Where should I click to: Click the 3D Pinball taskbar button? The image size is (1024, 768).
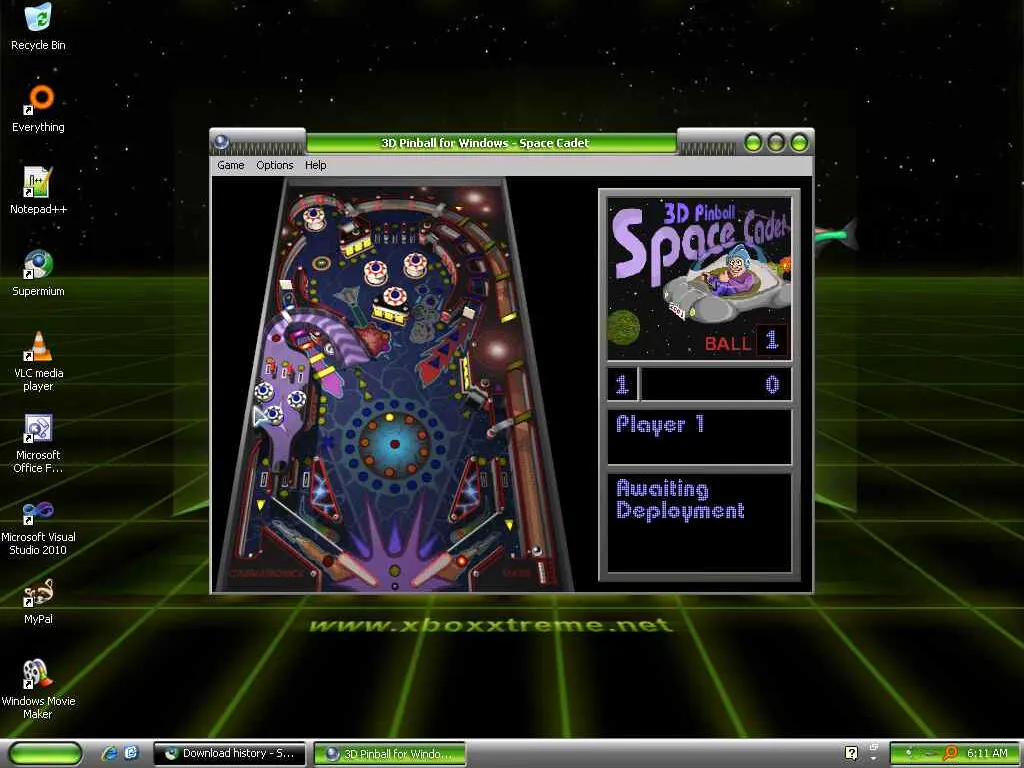pyautogui.click(x=390, y=754)
